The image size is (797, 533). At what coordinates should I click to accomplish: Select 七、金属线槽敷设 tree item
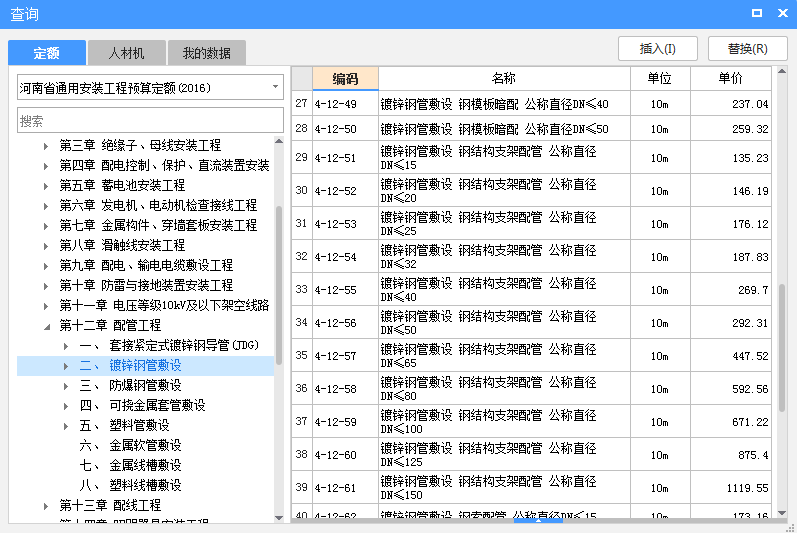click(130, 465)
